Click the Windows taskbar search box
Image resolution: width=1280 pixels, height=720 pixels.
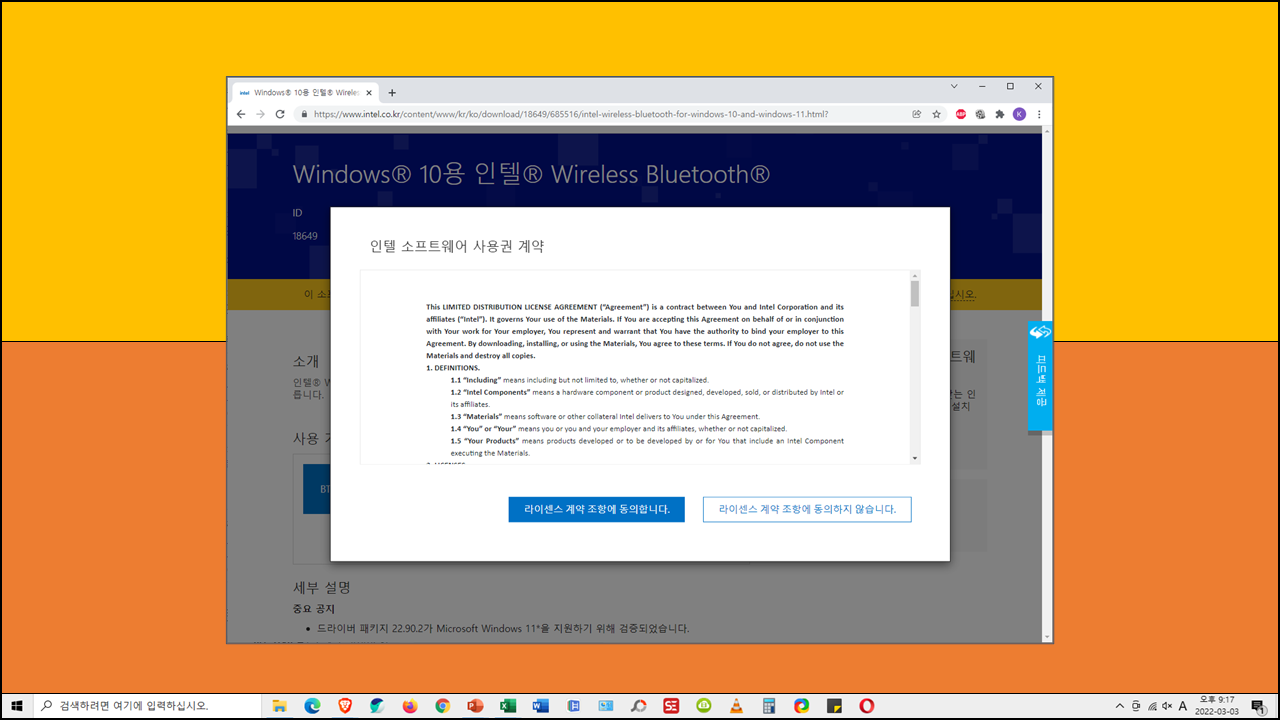click(x=148, y=706)
